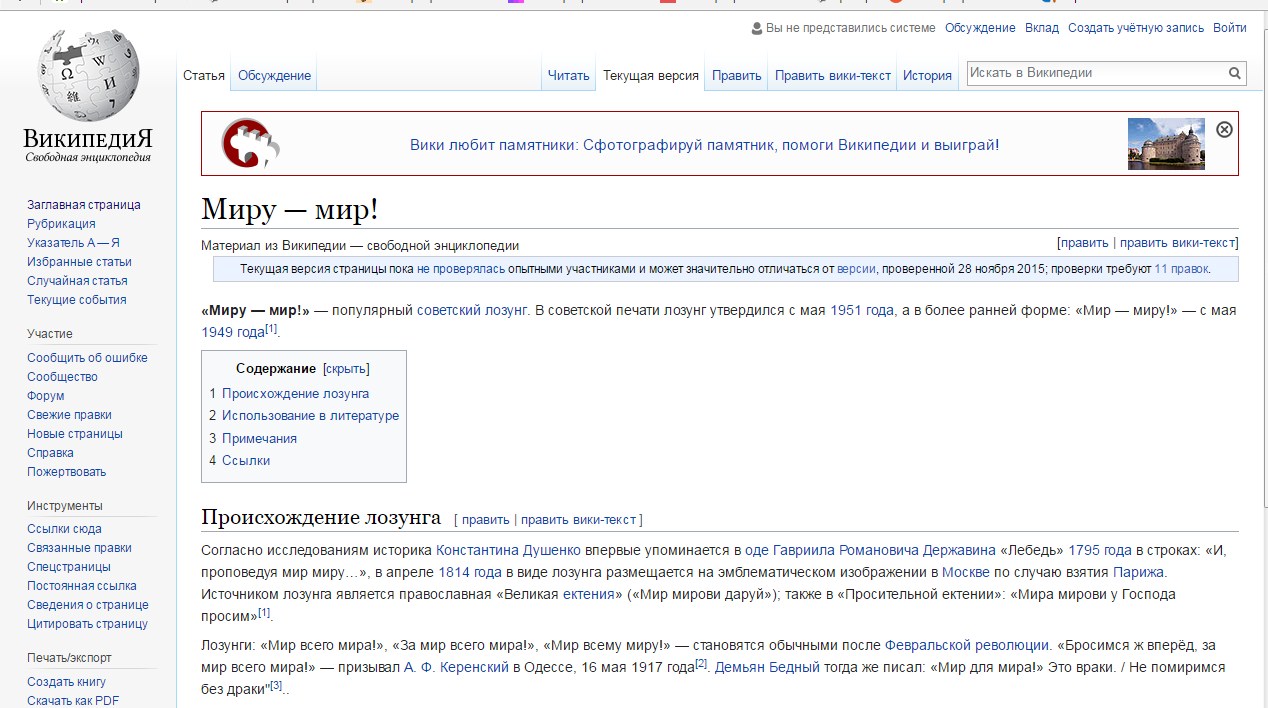Open 'Избранные статьи'
Viewport: 1268px width, 708px height.
click(79, 262)
